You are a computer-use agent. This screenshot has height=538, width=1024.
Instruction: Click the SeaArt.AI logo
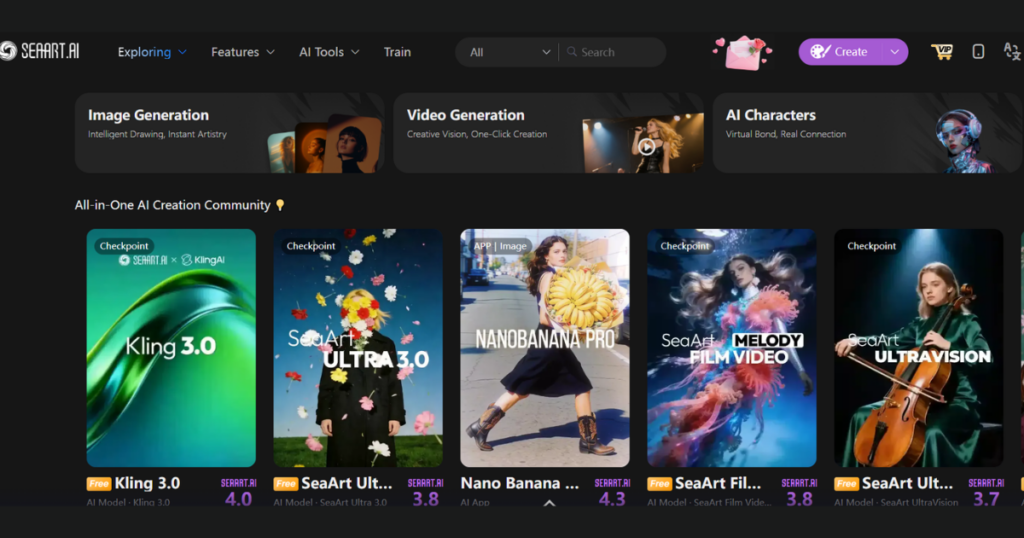(40, 52)
